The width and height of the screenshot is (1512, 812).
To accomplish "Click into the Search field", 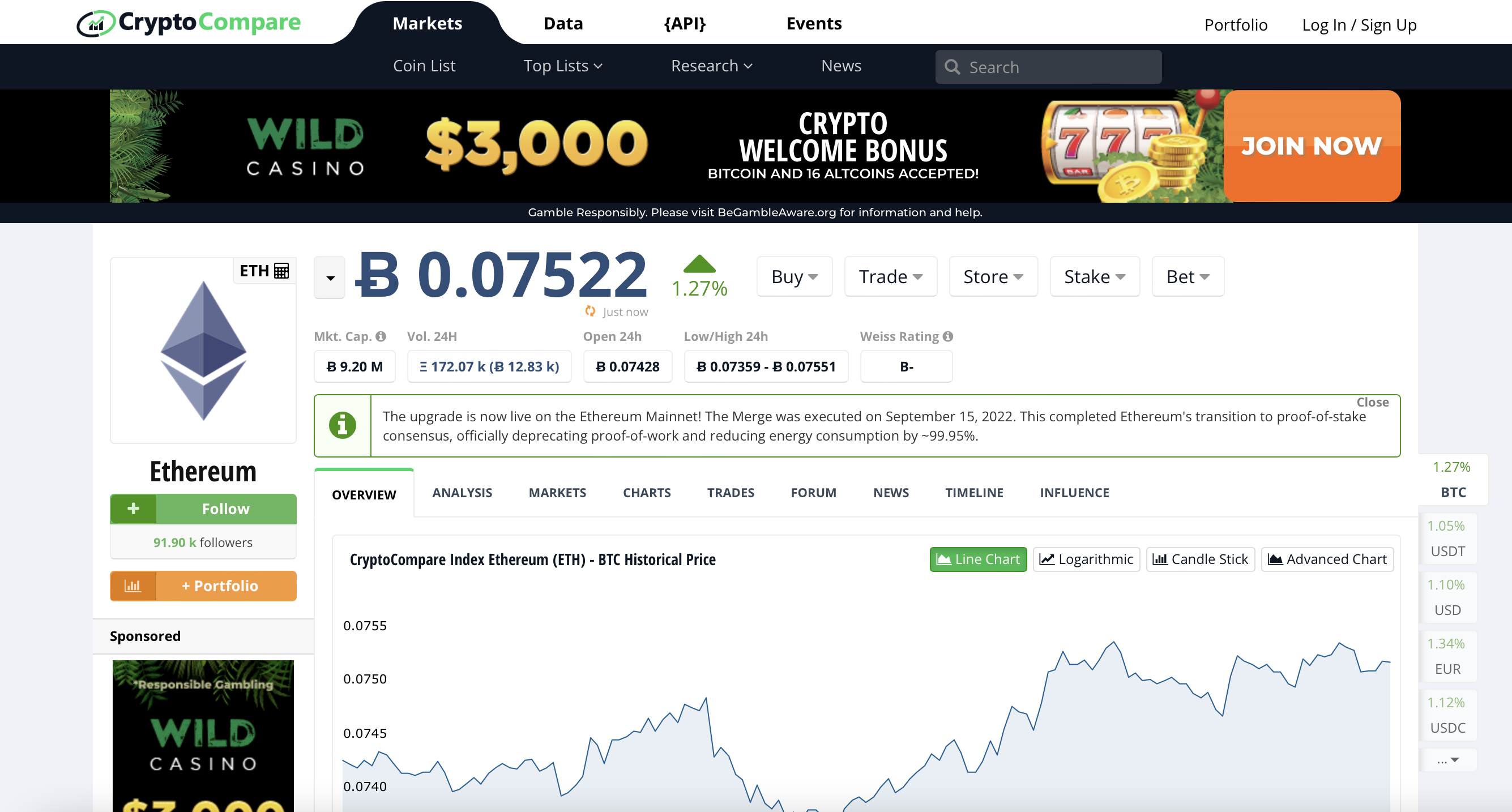I will 1048,67.
